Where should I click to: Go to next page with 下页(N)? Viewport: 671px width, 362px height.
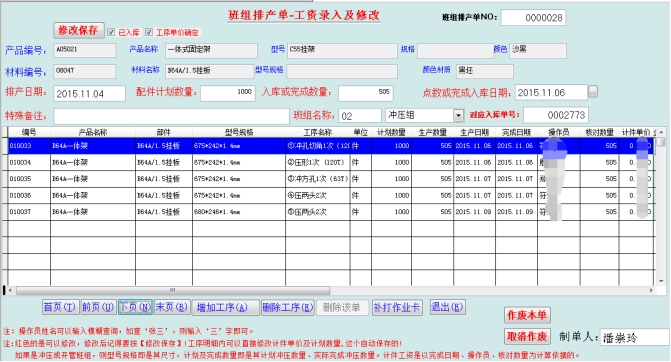pyautogui.click(x=135, y=307)
